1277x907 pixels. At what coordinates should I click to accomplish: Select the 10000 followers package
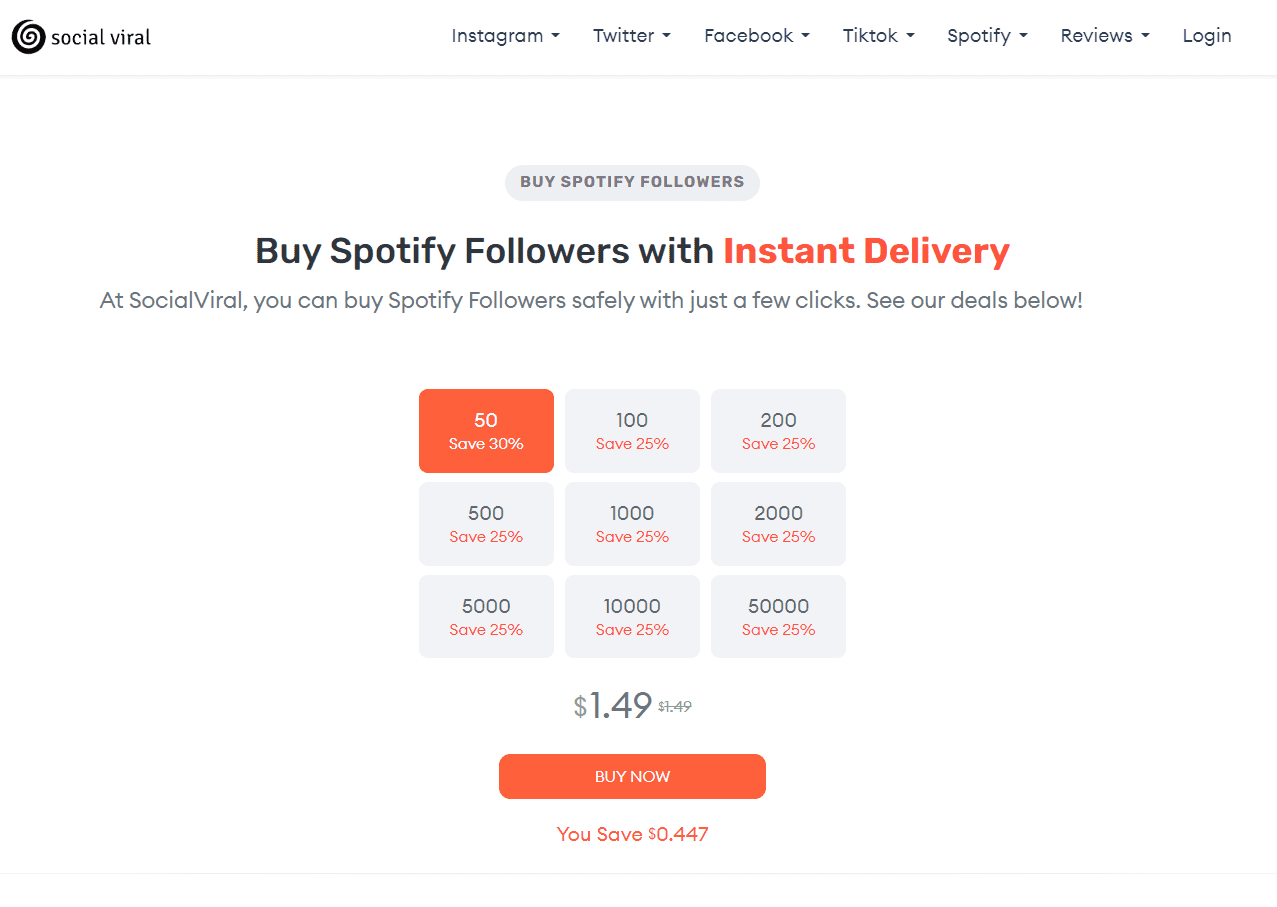coord(632,616)
